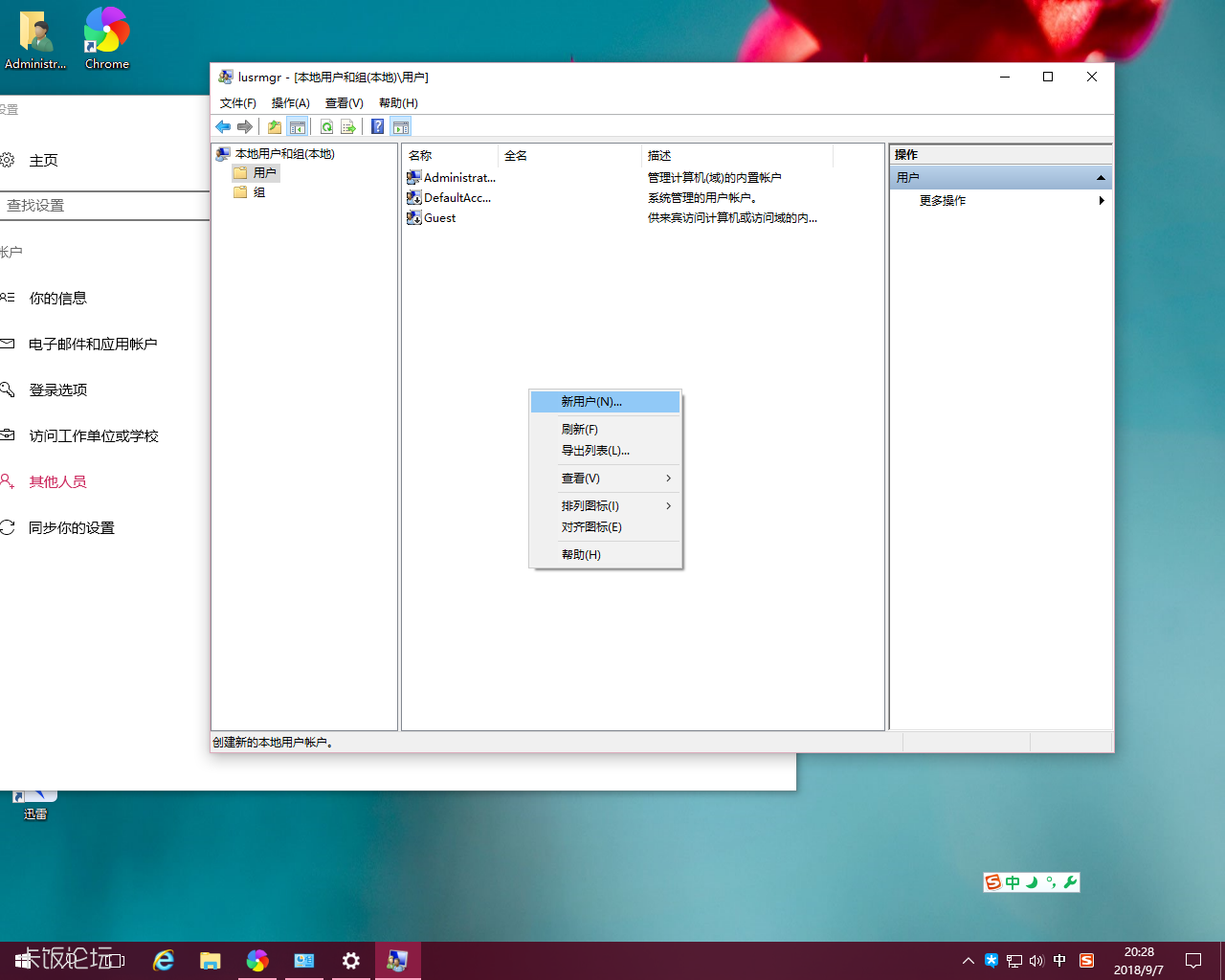Open the colorful Chrome browser taskbar icon
The image size is (1225, 980).
pos(257,961)
